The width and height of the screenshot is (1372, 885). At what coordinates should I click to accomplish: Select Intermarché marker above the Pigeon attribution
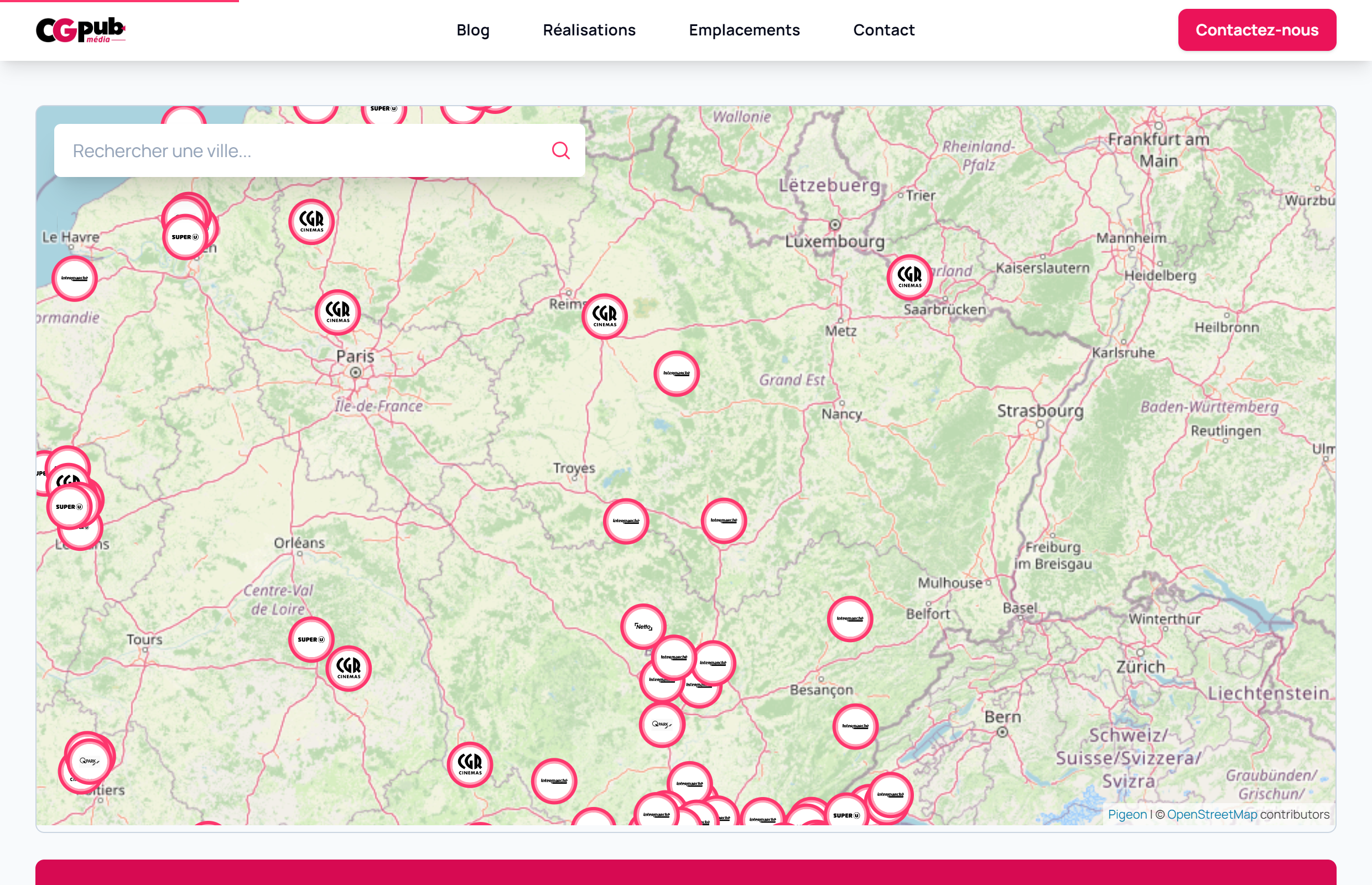point(890,795)
